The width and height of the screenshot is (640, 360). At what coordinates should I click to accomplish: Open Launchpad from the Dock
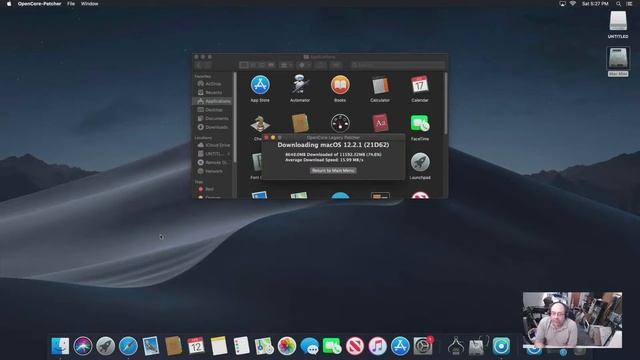point(105,346)
